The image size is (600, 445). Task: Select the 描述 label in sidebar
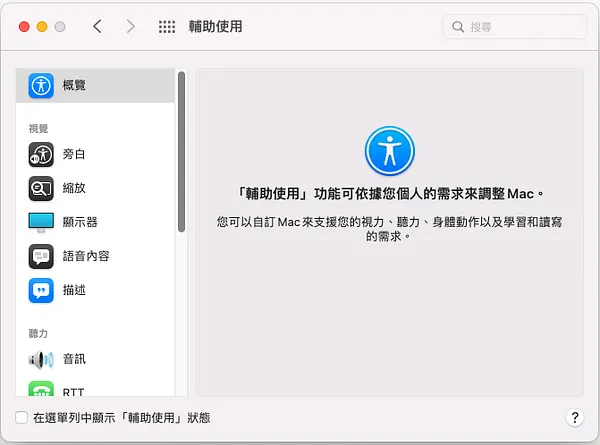[74, 290]
